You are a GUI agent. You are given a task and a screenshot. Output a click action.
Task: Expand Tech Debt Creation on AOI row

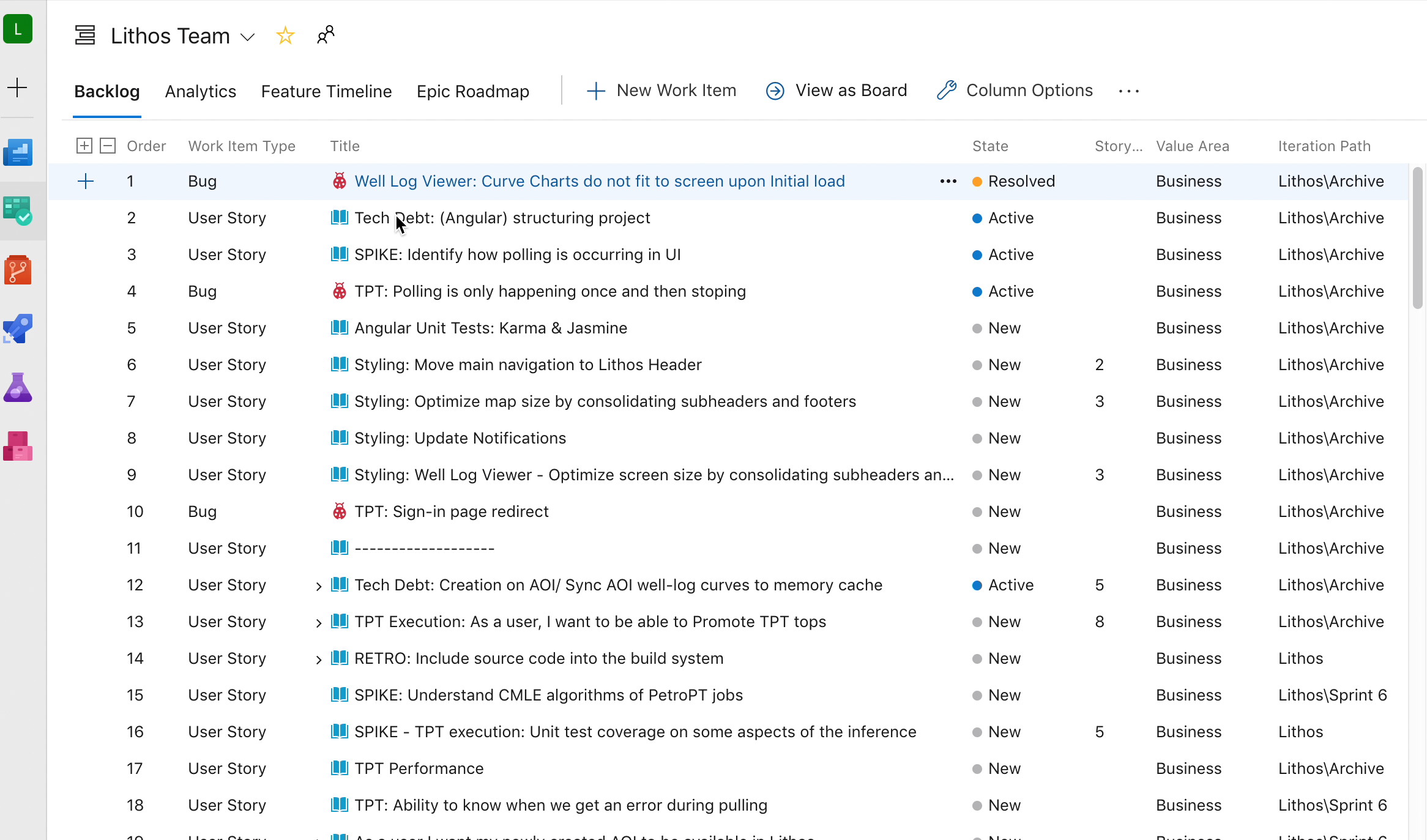(x=318, y=586)
